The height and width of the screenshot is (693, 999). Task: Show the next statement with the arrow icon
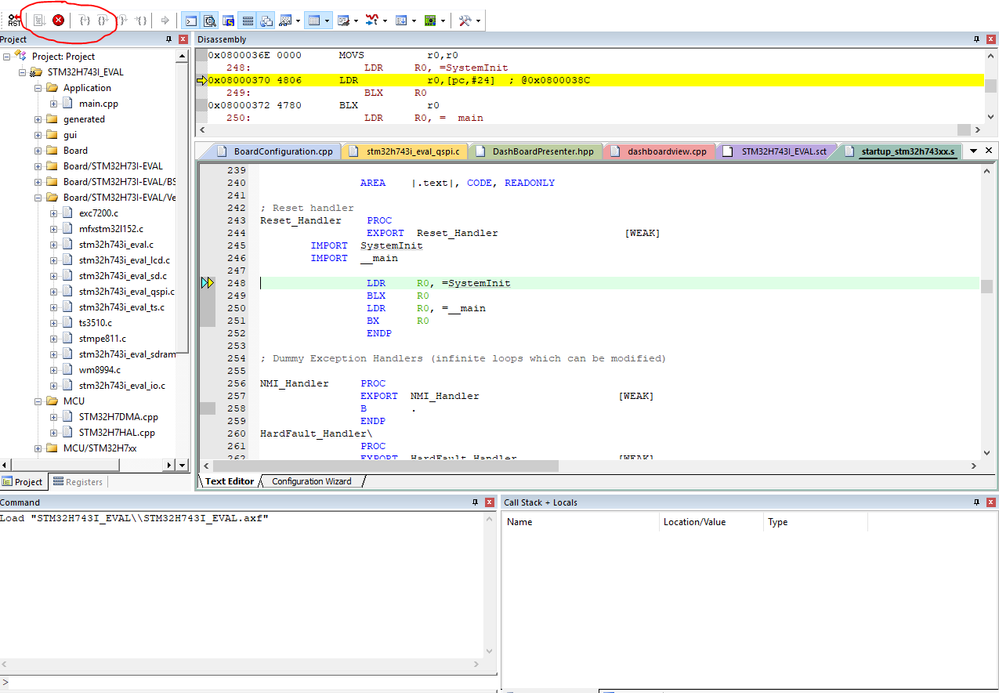[164, 20]
